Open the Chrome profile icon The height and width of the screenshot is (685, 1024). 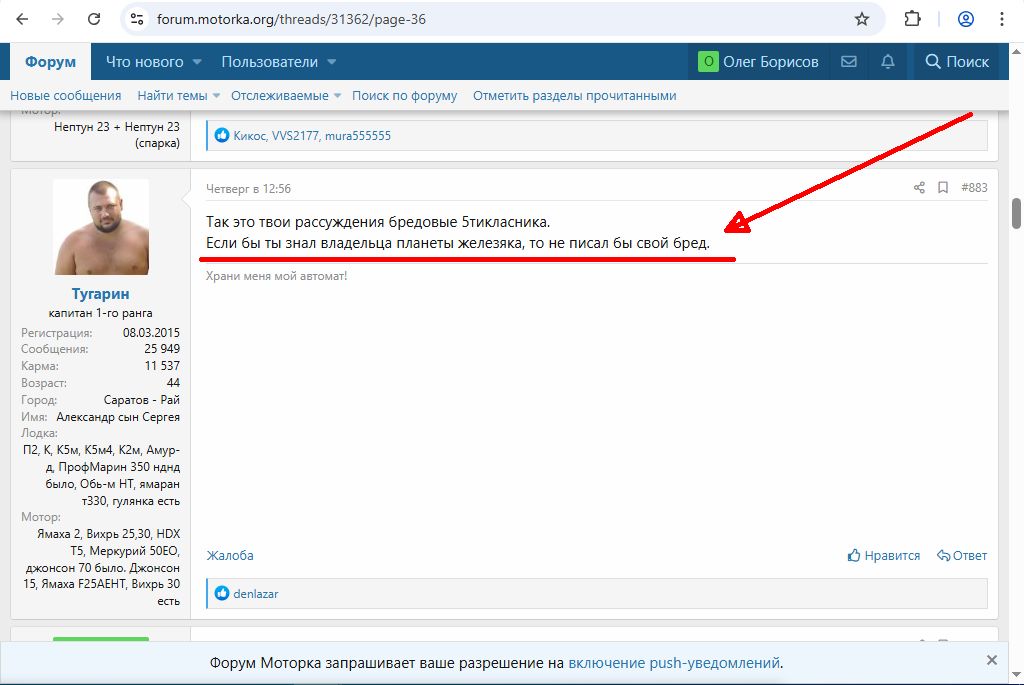[x=965, y=19]
